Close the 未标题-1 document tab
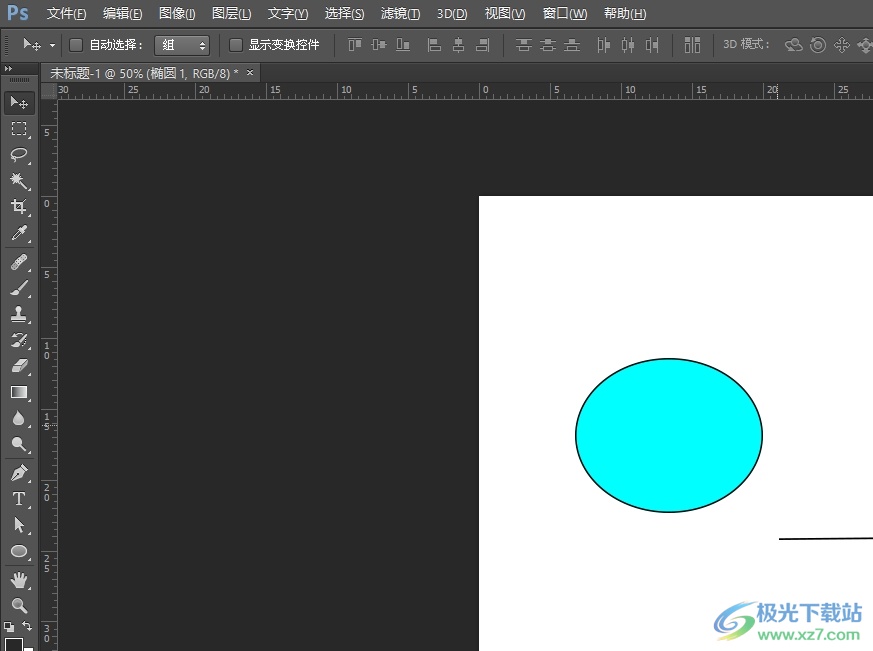The image size is (873, 651). click(250, 73)
